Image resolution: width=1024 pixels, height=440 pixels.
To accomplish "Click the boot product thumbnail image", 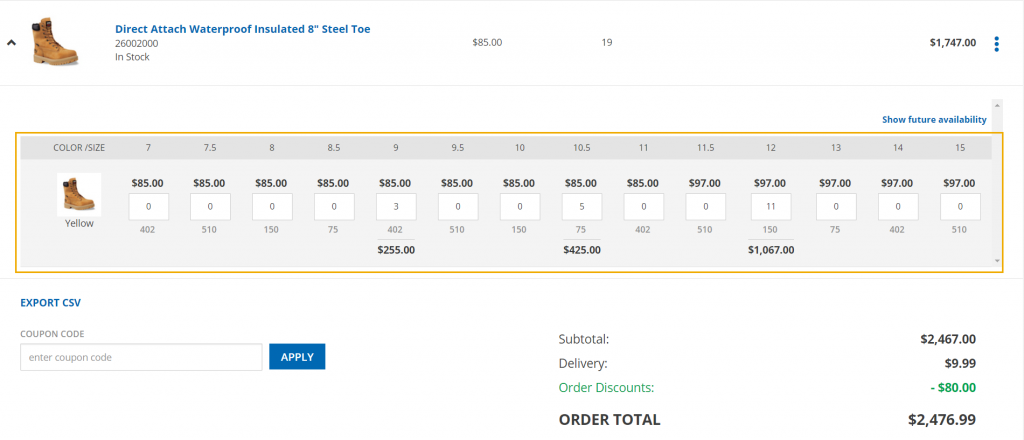I will click(55, 42).
